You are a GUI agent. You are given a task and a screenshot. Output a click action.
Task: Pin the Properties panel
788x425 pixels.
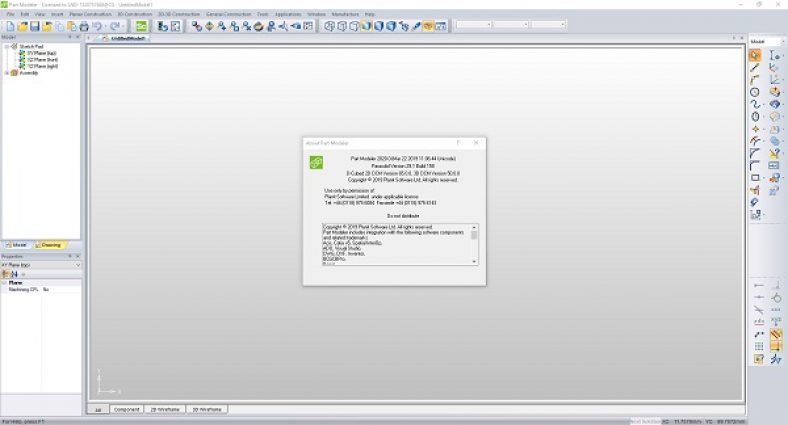pos(70,256)
